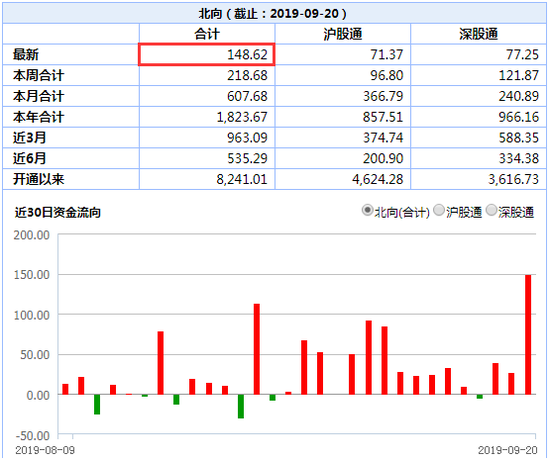Click the 沪股通 column header in table
This screenshot has height=460, width=550.
[x=343, y=34]
